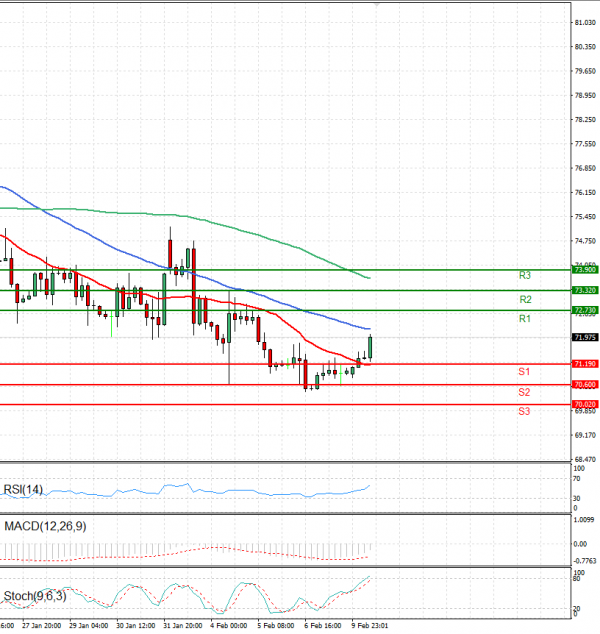Select the 71.190 support price tag
Screen dimensions: 600x634
(x=585, y=364)
